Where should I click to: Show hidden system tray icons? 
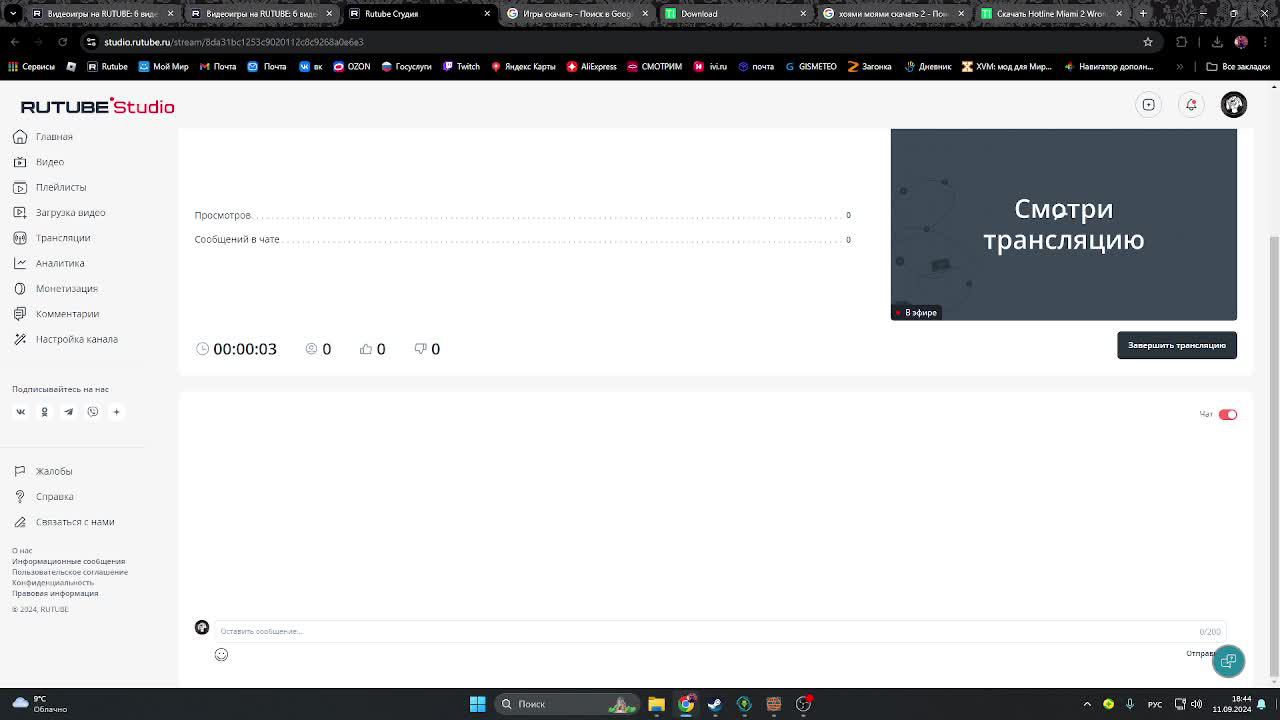coord(1087,704)
